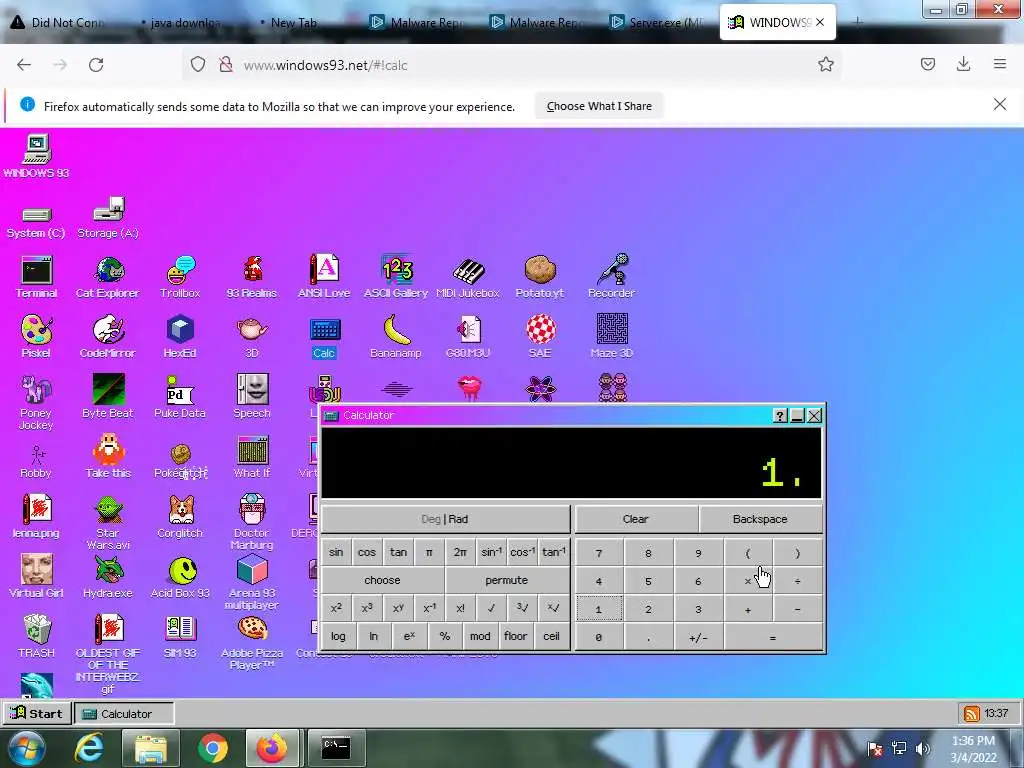Launch the Byte Beat icon
The height and width of the screenshot is (768, 1024).
coord(108,396)
